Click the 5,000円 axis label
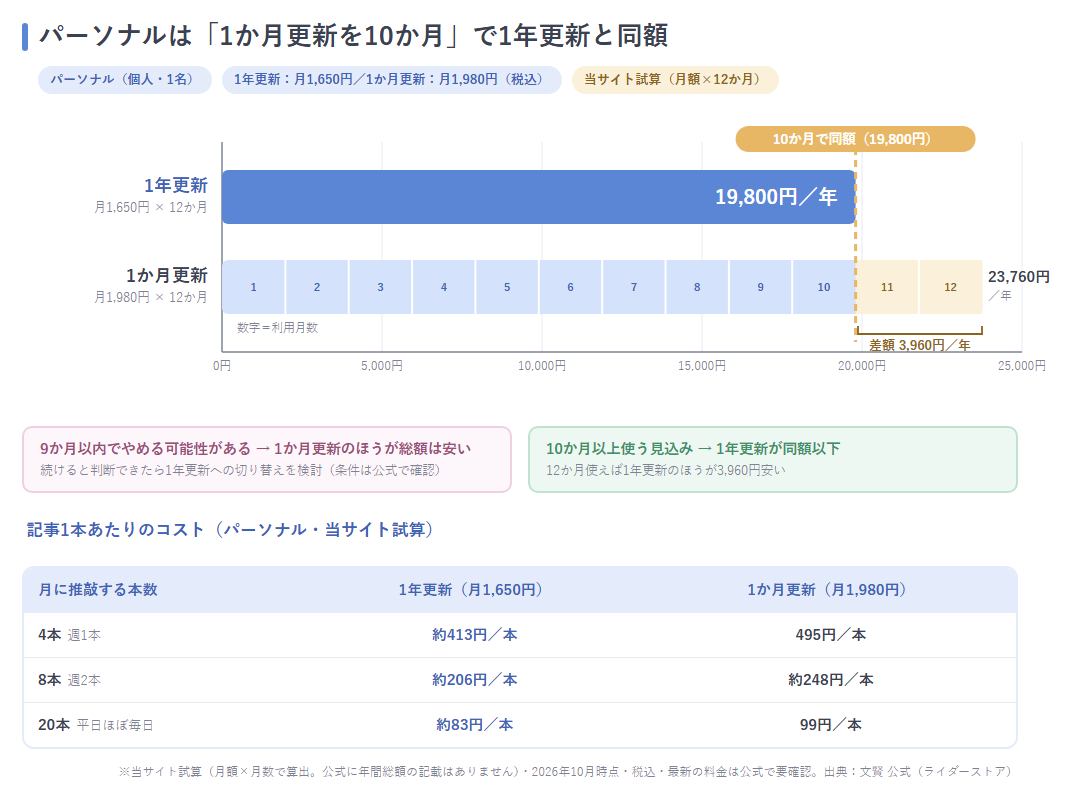The image size is (1072, 799). (381, 366)
